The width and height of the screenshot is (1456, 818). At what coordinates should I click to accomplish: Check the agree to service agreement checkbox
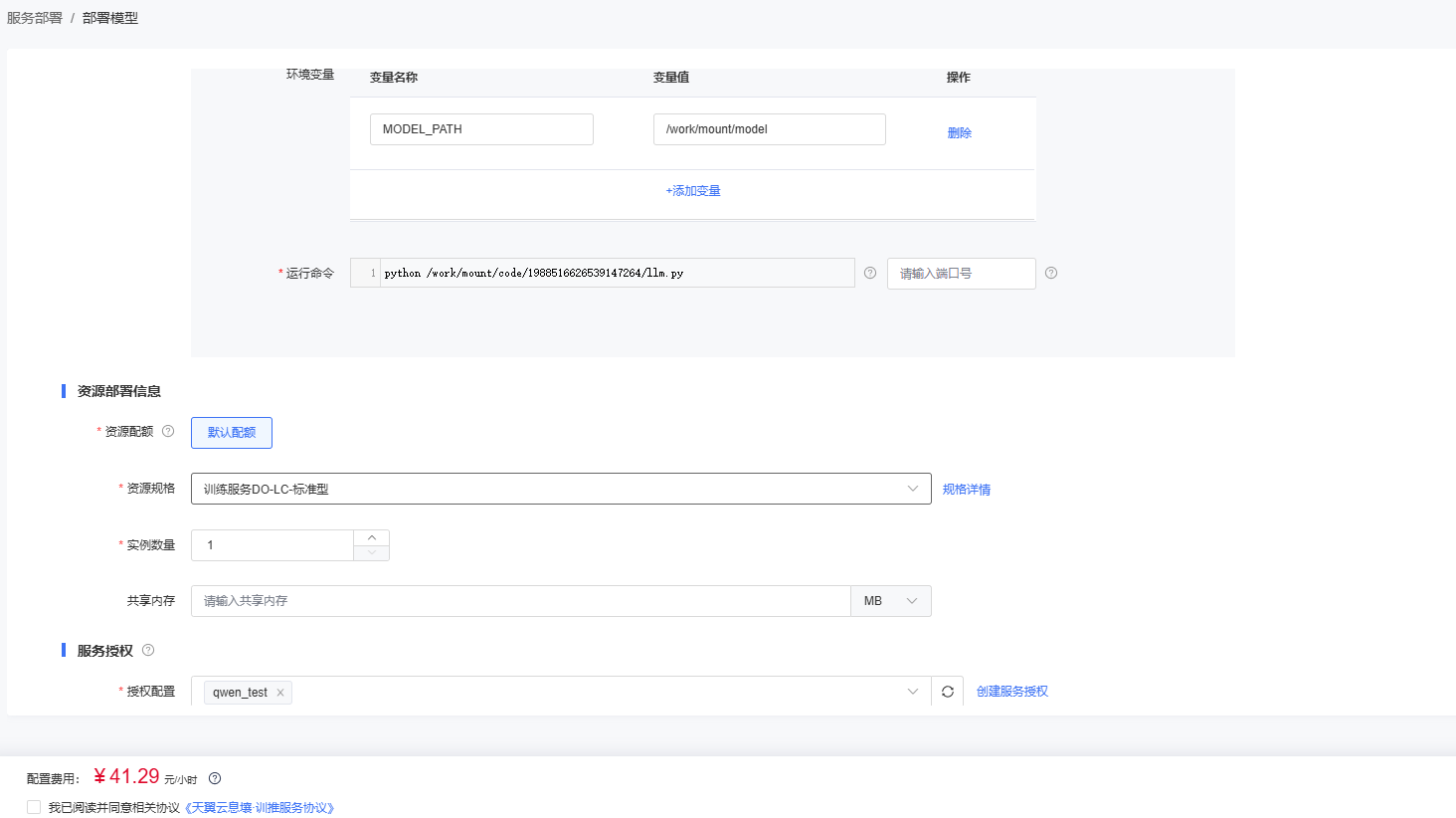click(x=34, y=807)
